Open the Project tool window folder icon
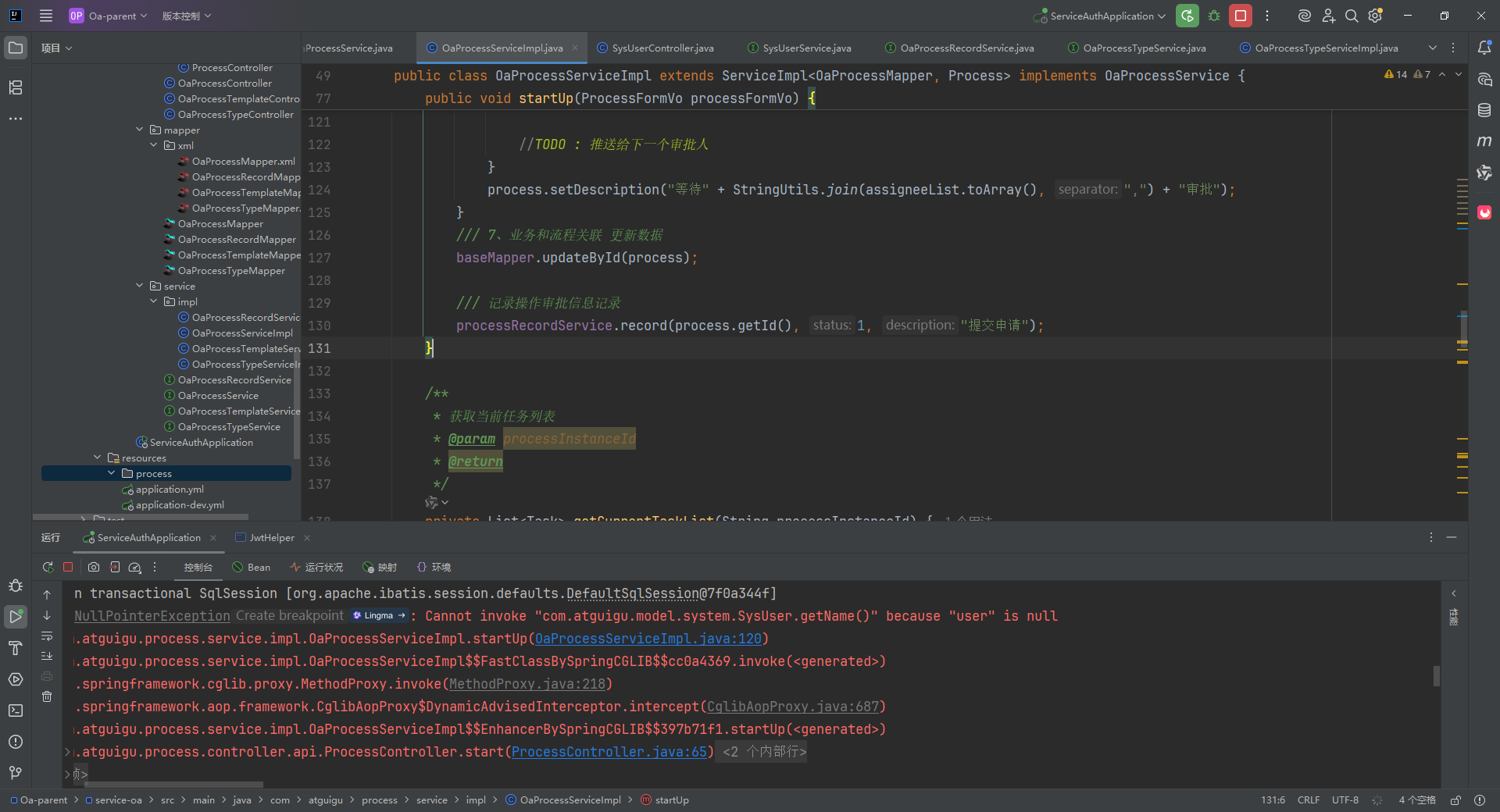This screenshot has width=1500, height=812. [16, 48]
